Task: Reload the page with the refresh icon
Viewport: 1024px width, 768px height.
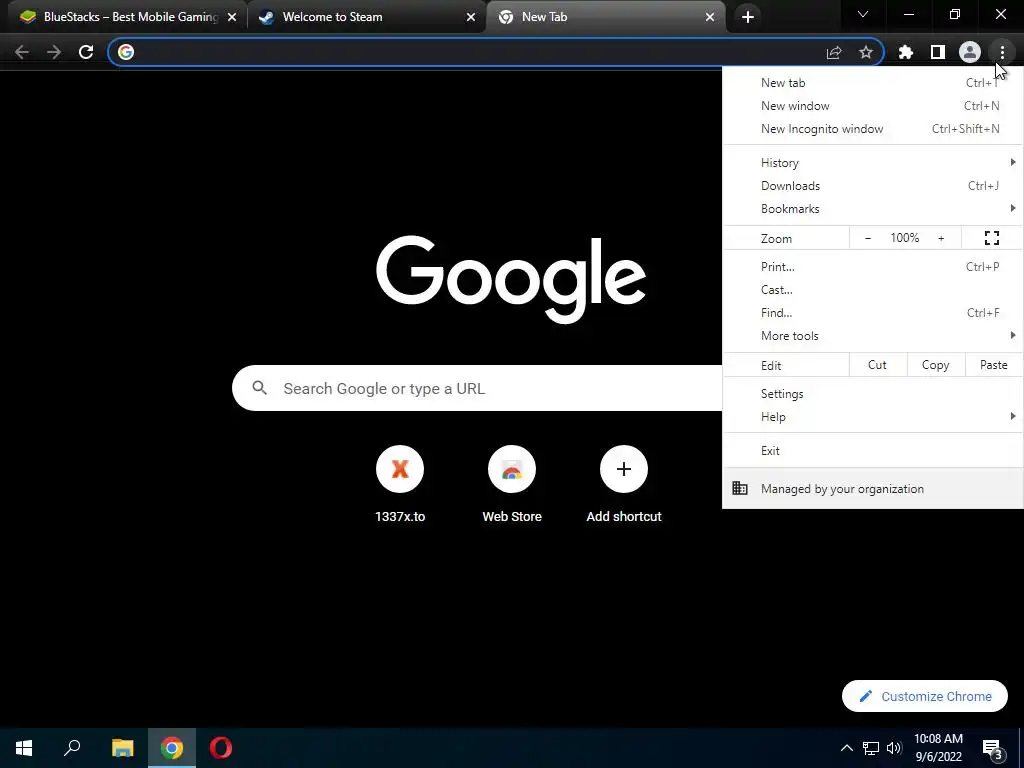Action: pos(86,52)
